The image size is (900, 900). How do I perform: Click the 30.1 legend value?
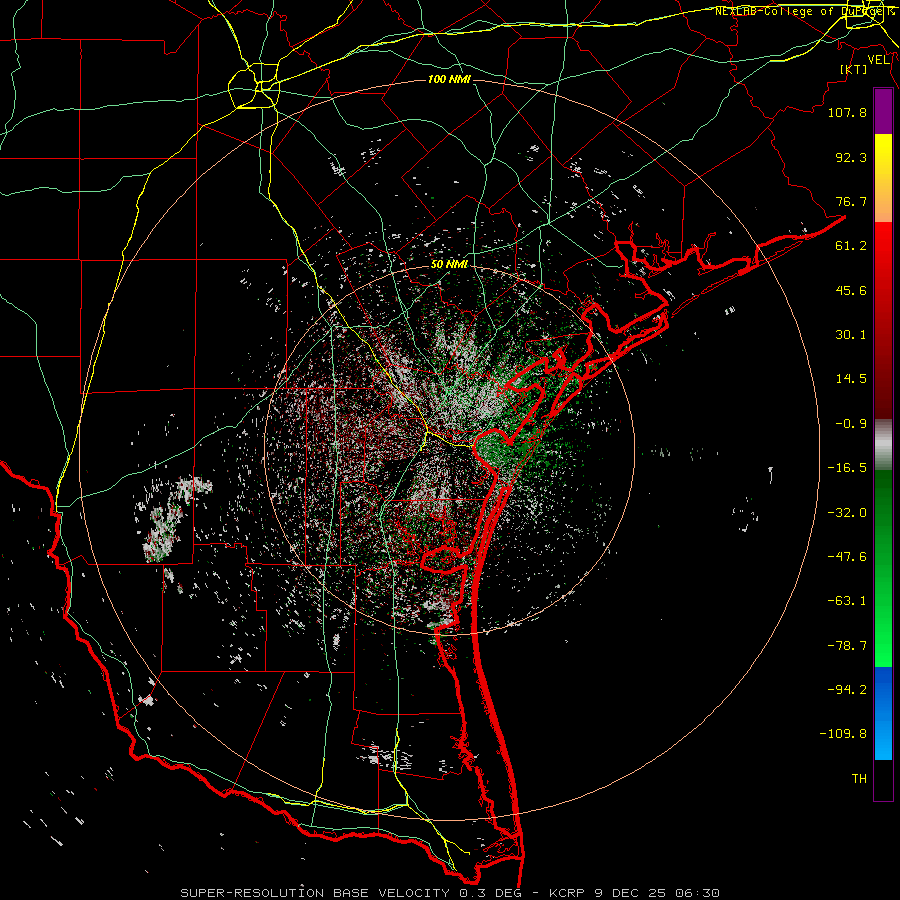tap(851, 335)
